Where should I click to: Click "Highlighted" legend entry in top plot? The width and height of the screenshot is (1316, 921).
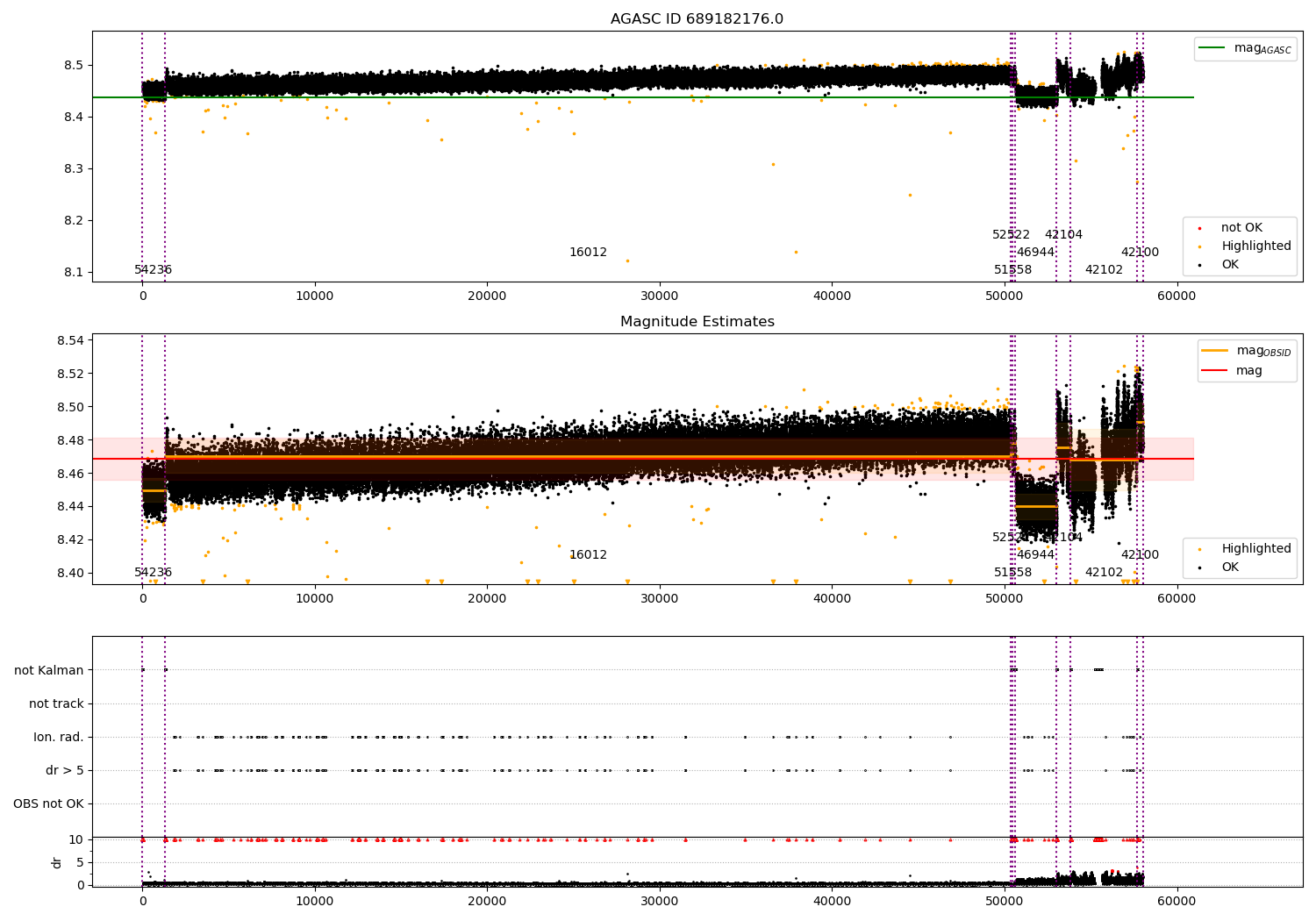pyautogui.click(x=1255, y=246)
